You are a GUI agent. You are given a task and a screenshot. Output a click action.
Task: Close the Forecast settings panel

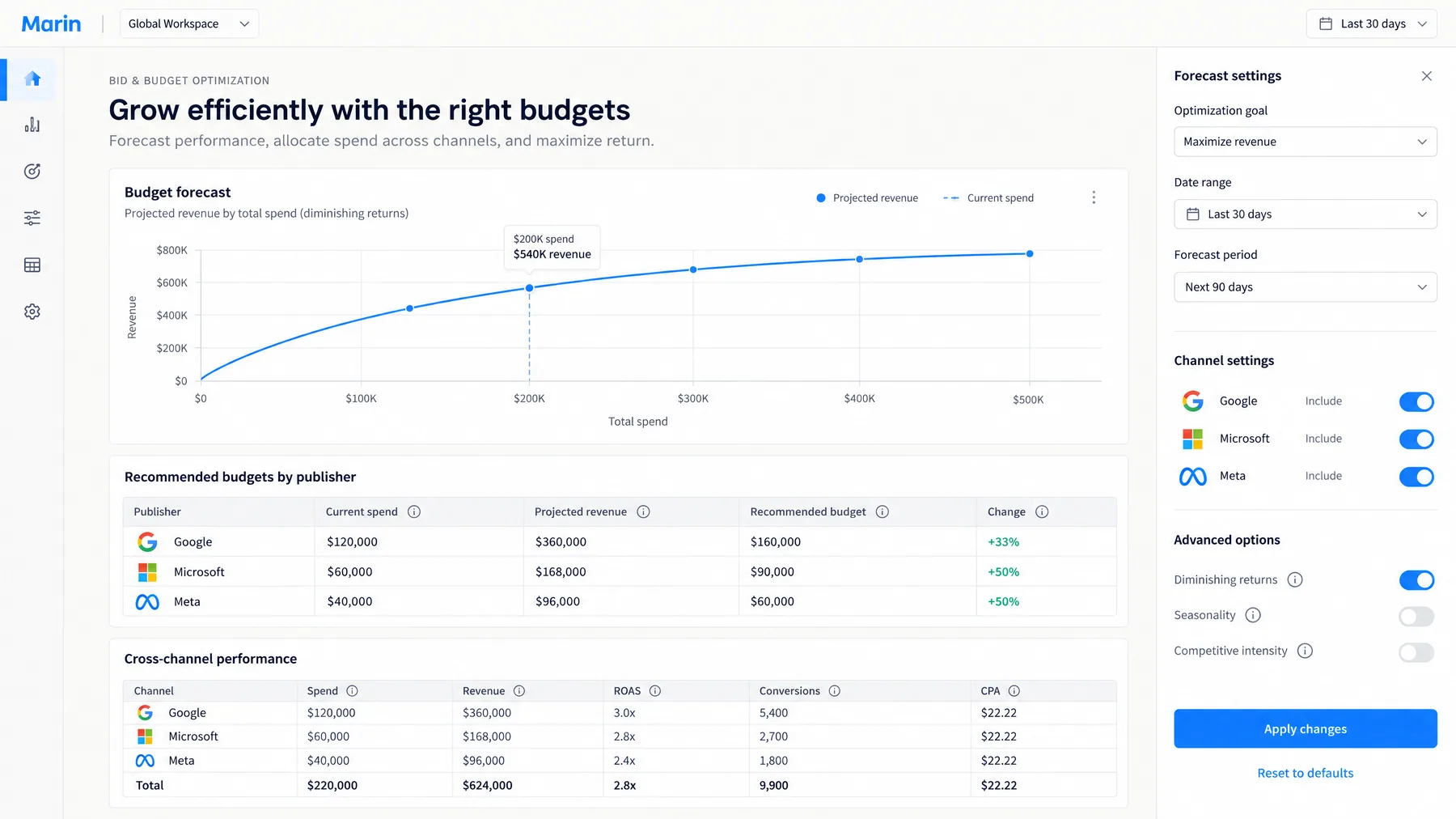click(1427, 76)
